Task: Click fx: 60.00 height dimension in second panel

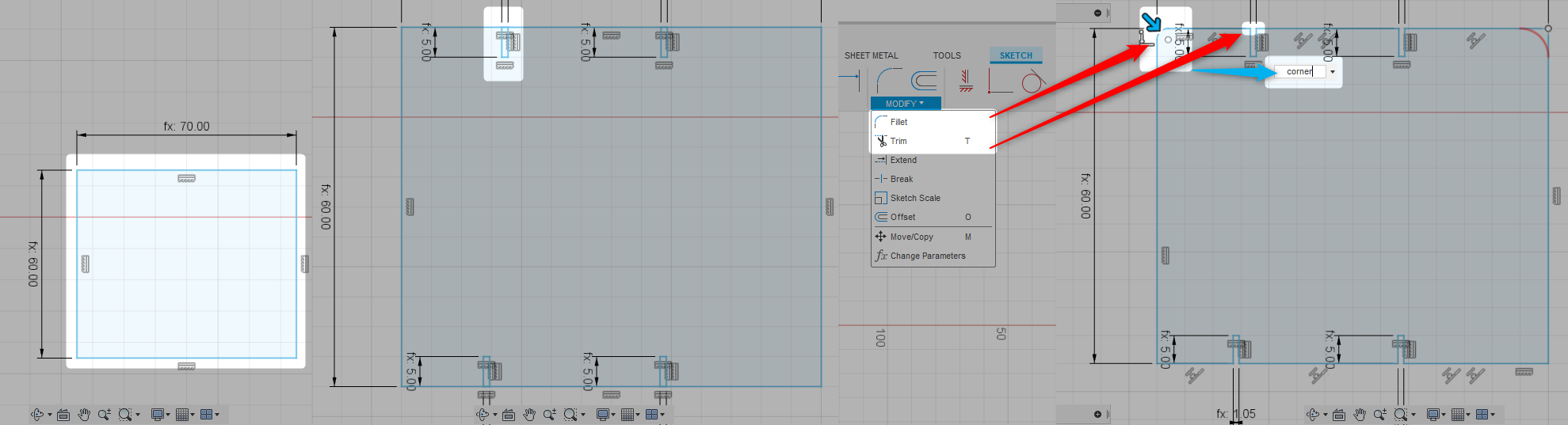Action: (325, 207)
